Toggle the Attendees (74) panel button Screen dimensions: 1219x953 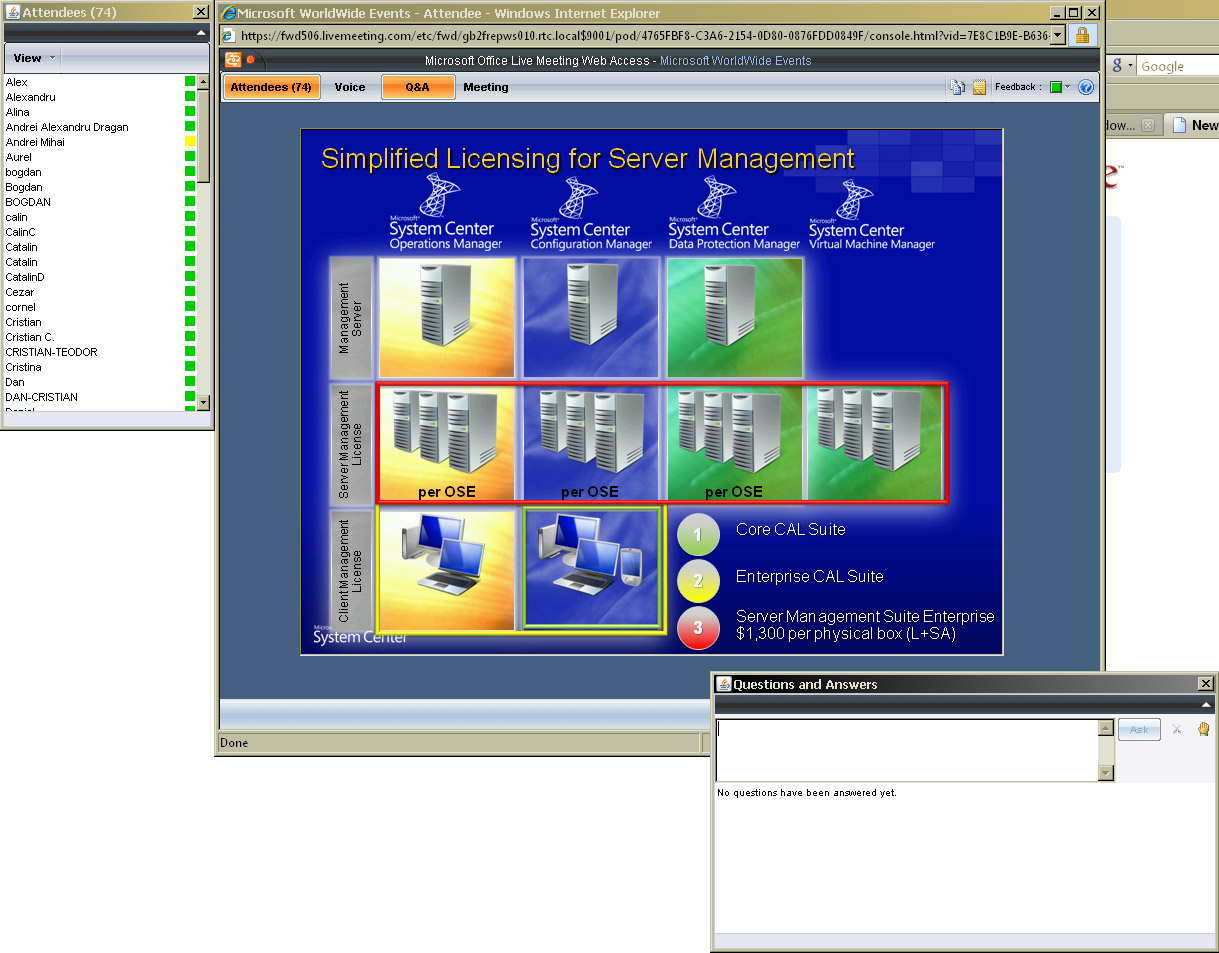click(271, 87)
